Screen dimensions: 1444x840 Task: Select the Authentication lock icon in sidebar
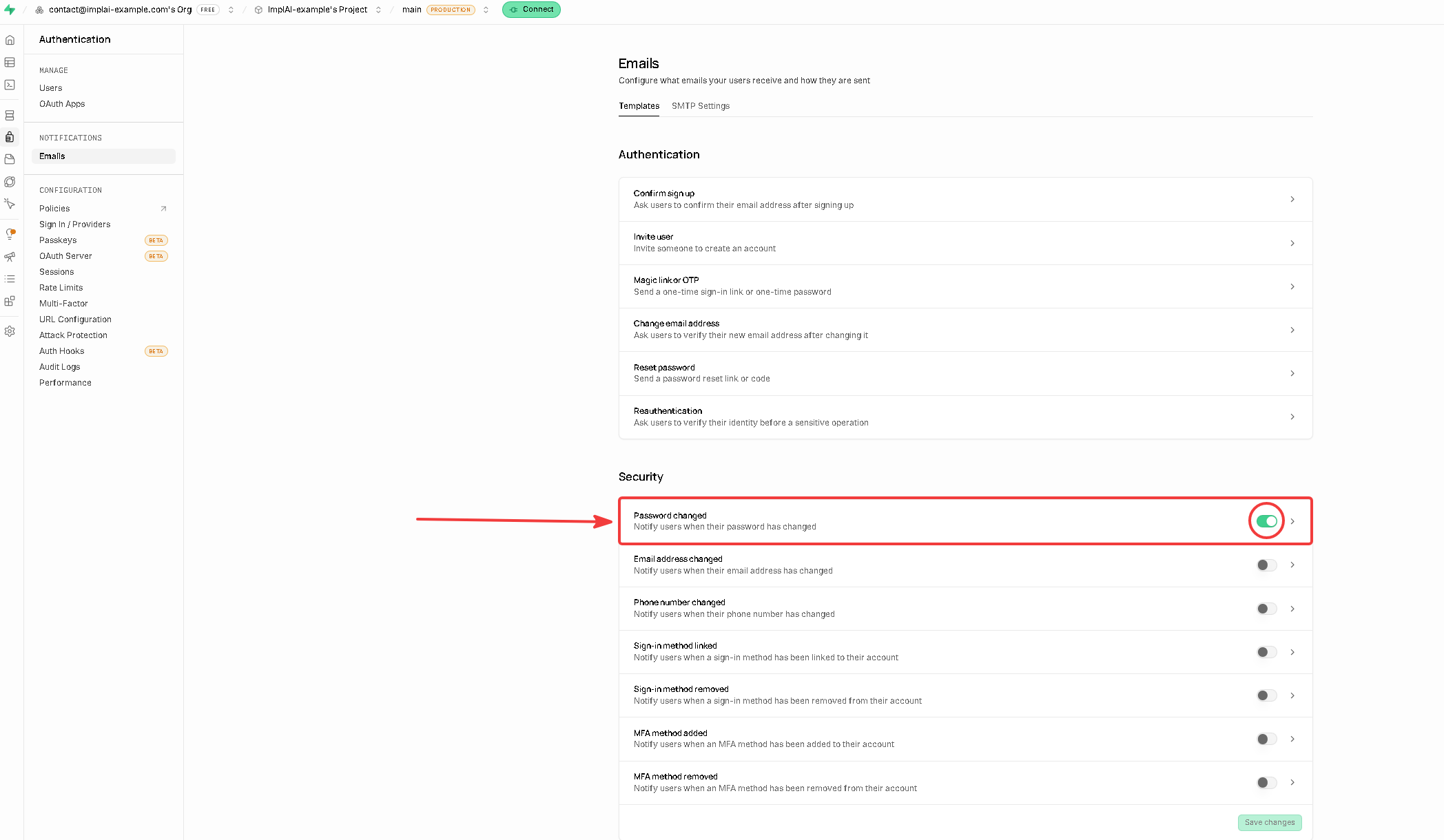(x=10, y=137)
